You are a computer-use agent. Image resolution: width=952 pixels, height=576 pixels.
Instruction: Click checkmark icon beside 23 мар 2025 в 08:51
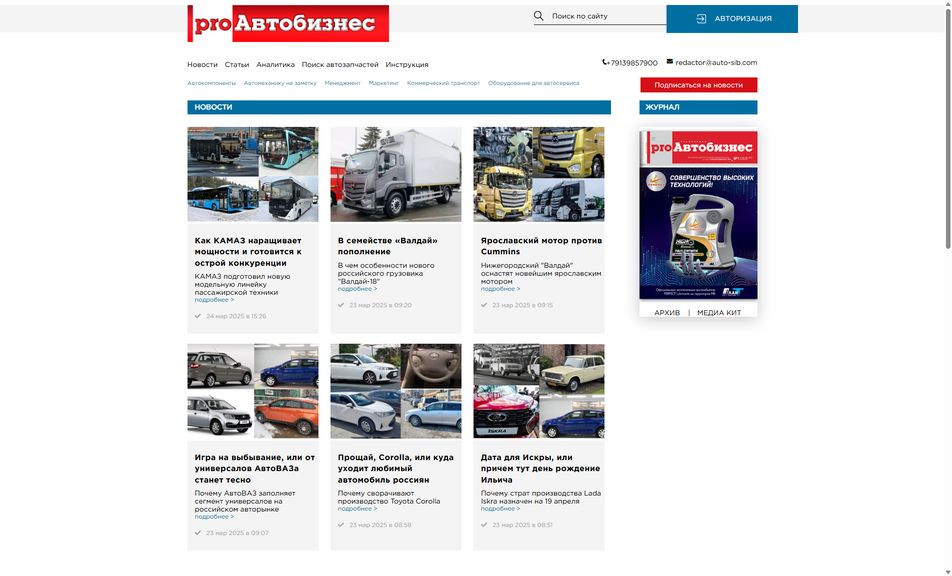click(x=484, y=524)
